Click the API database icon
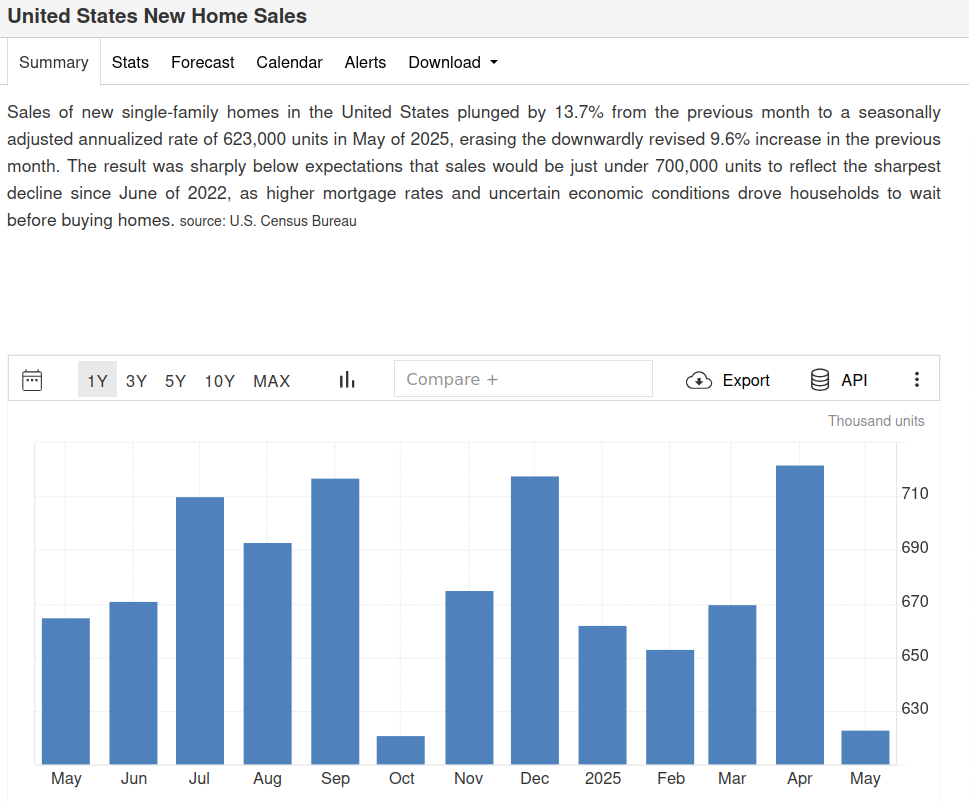The image size is (969, 803). (819, 380)
